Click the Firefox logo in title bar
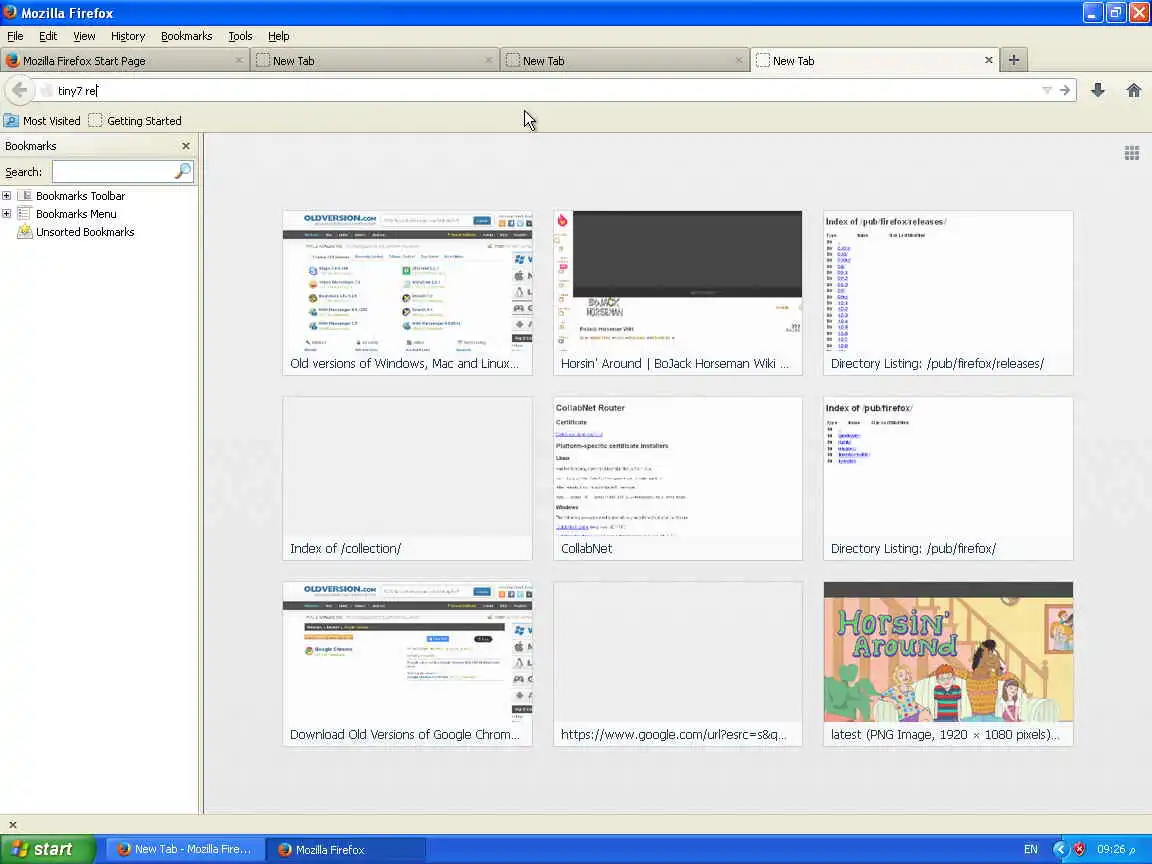 tap(10, 12)
